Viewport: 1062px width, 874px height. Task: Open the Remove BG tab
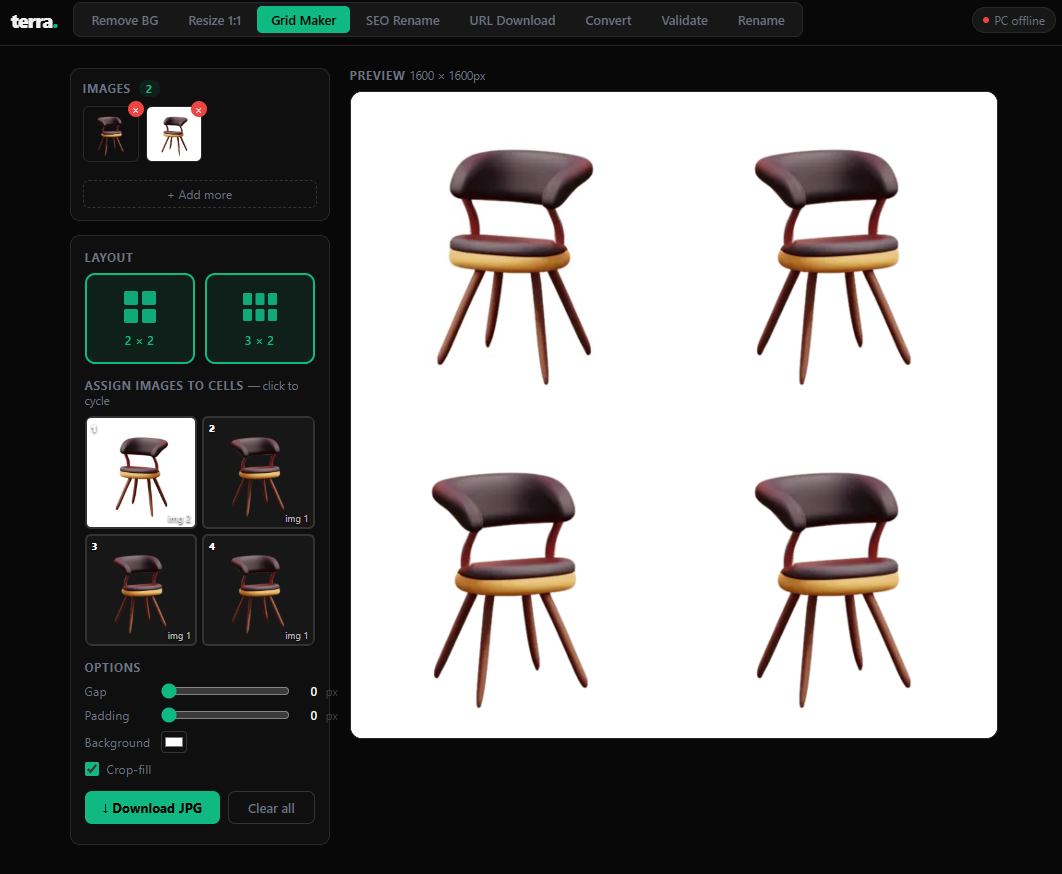pos(125,20)
